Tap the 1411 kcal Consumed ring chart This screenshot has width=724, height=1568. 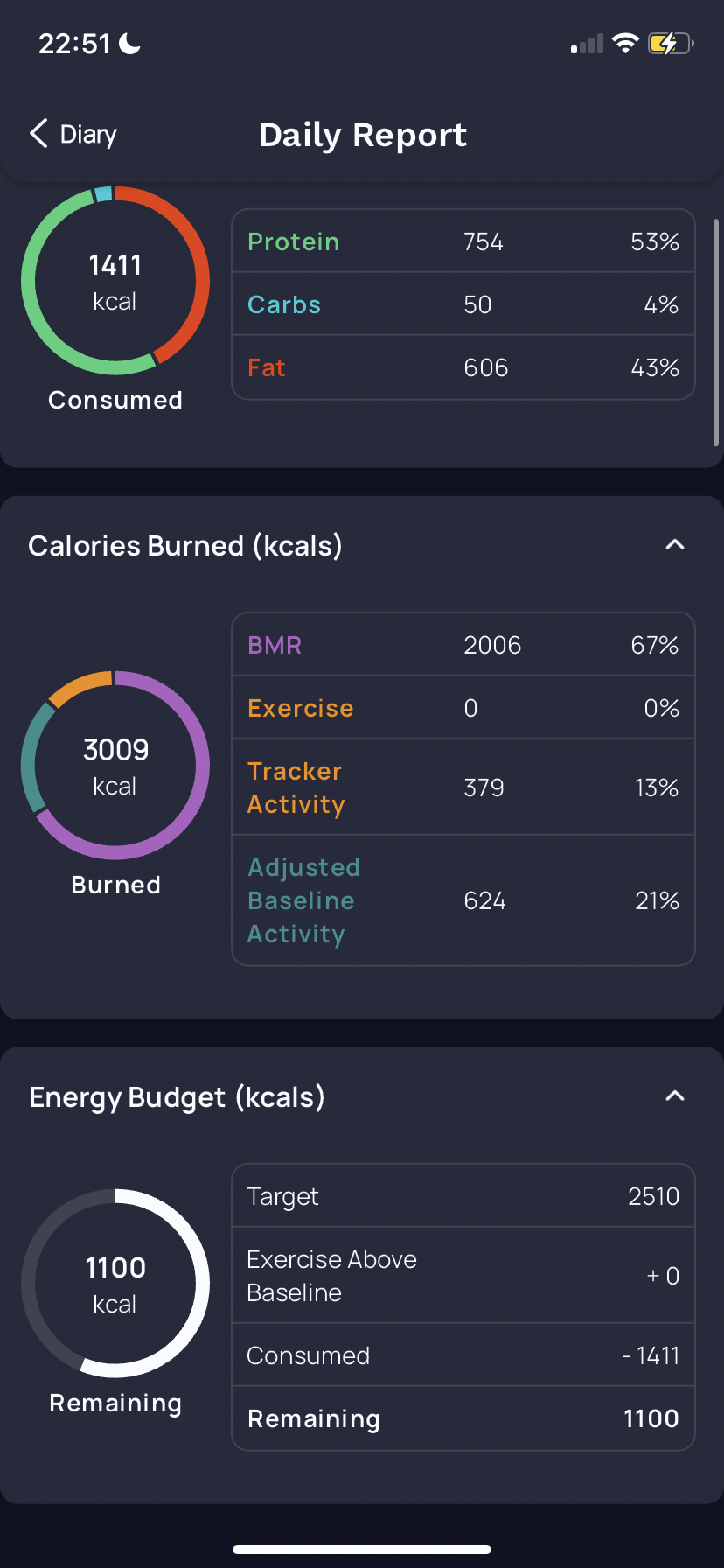(x=115, y=281)
